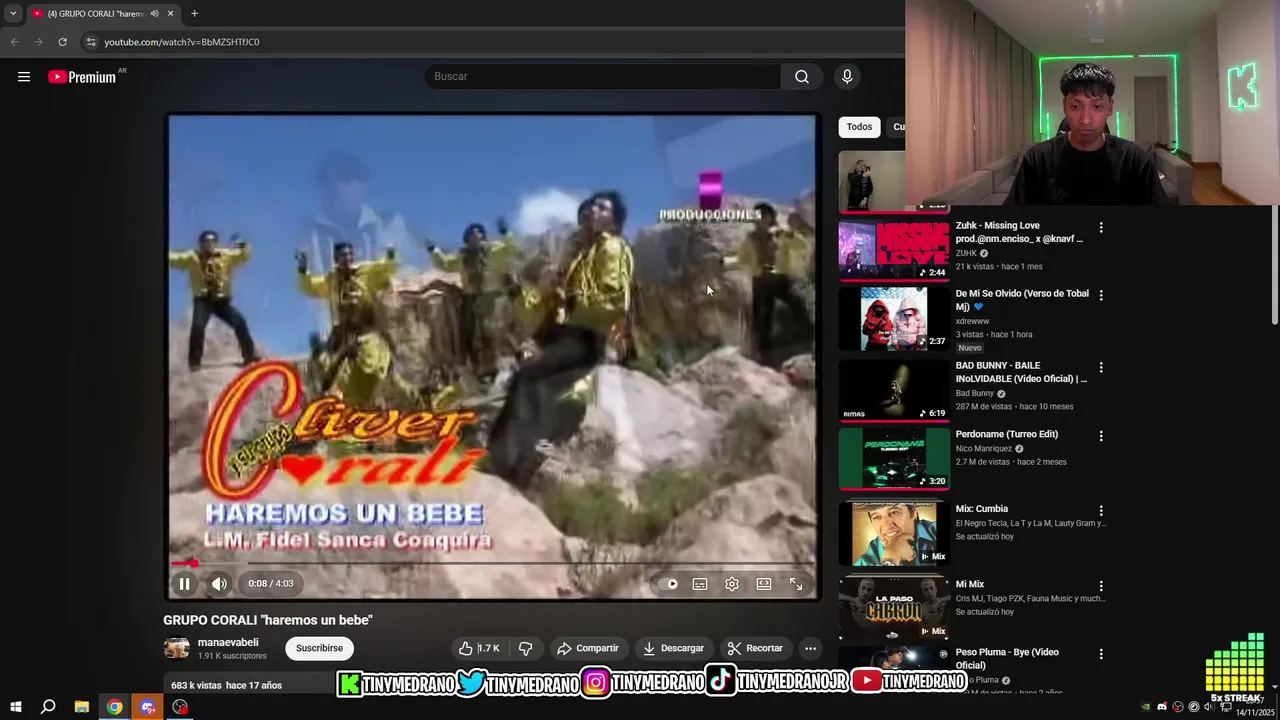Screen dimensions: 1280x720
Task: Enter fullscreen mode
Action: tap(796, 584)
